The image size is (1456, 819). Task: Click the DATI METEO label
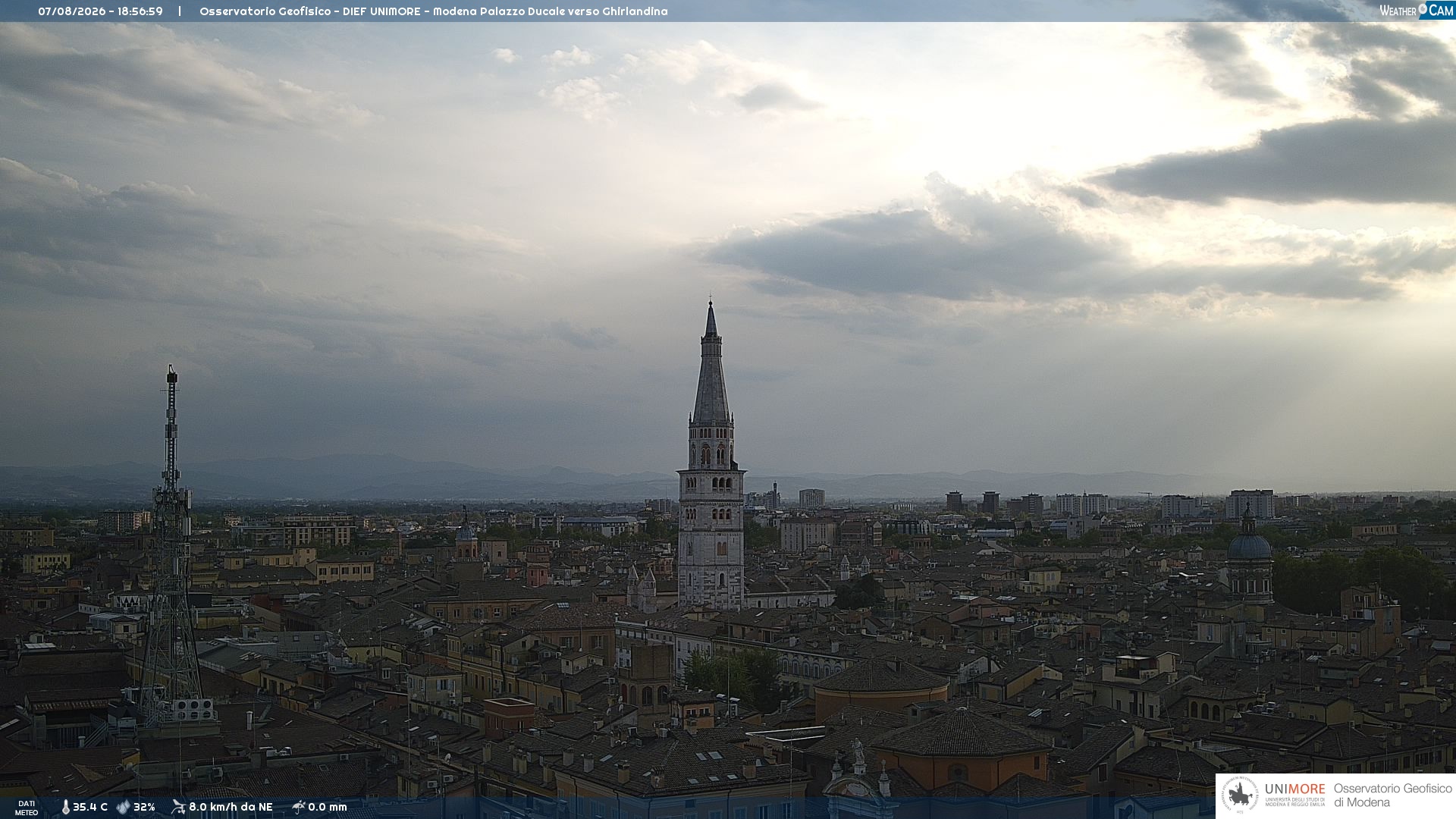(x=27, y=808)
